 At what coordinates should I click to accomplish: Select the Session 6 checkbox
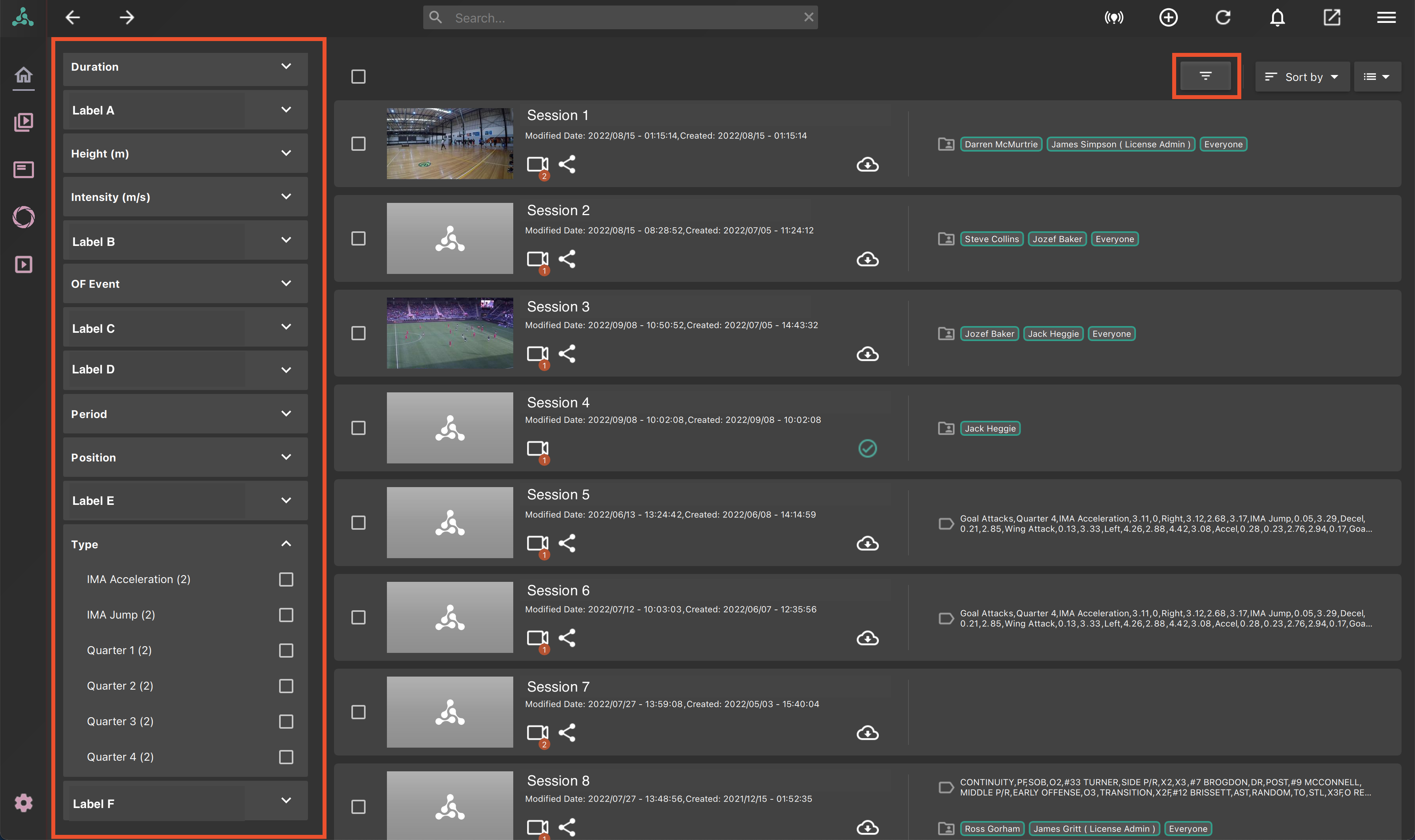pos(358,617)
